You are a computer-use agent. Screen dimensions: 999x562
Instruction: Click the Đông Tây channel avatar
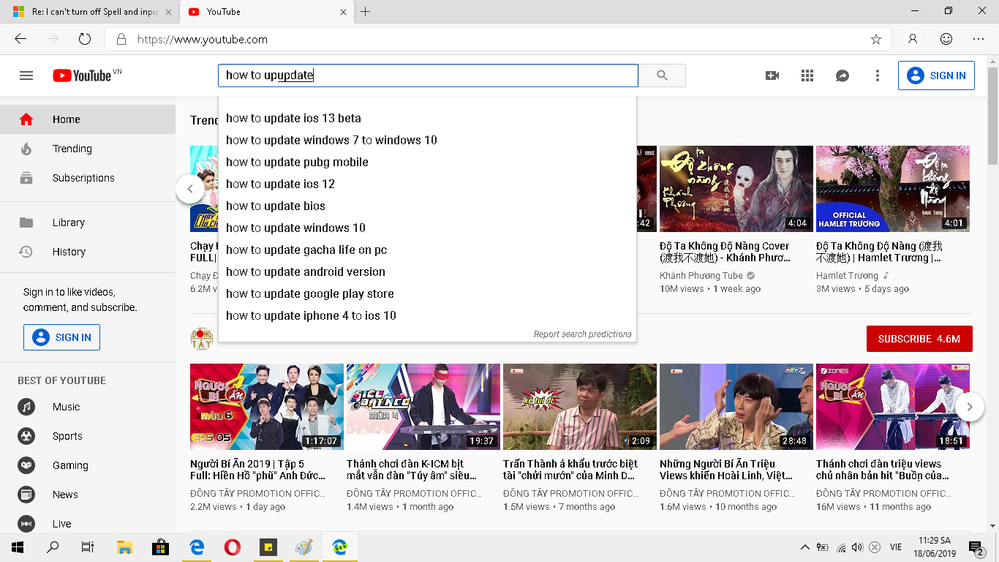(x=201, y=338)
